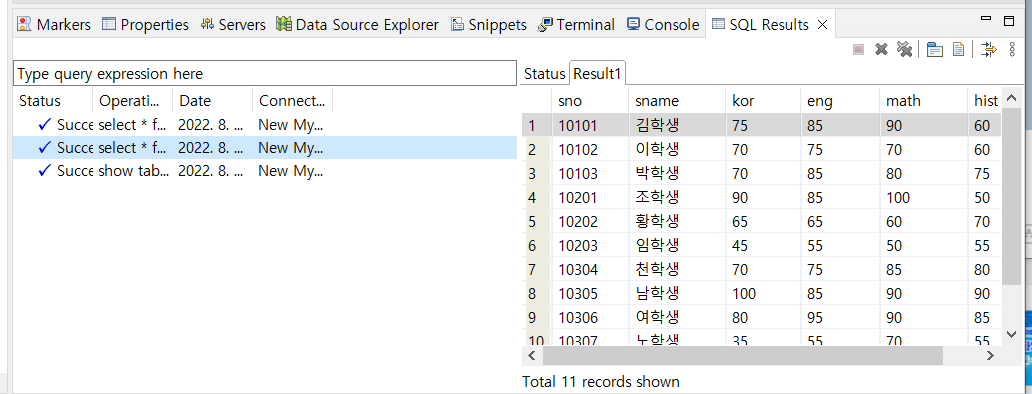The height and width of the screenshot is (394, 1032).
Task: Click the hist column header
Action: click(985, 101)
